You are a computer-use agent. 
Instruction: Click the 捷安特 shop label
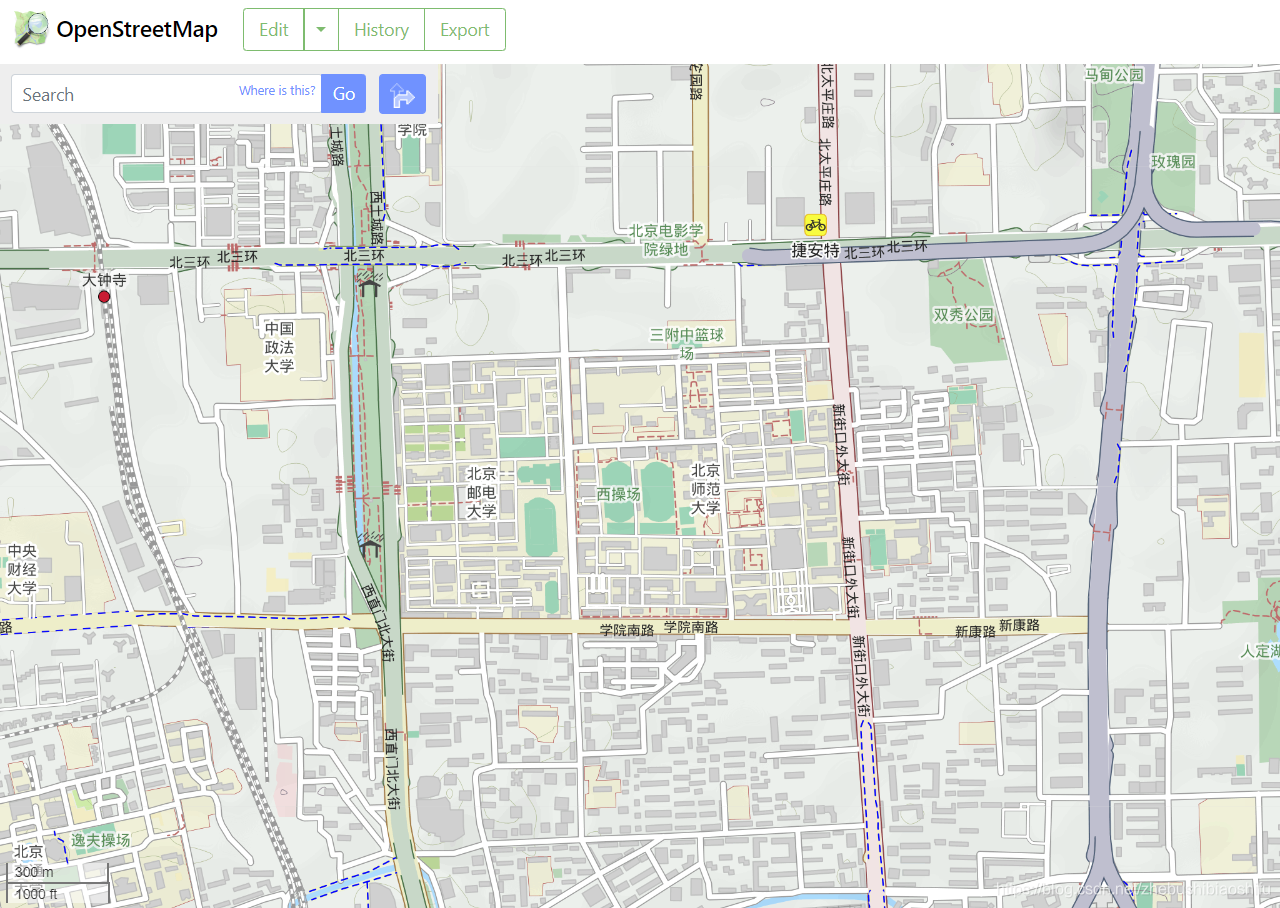coord(815,250)
